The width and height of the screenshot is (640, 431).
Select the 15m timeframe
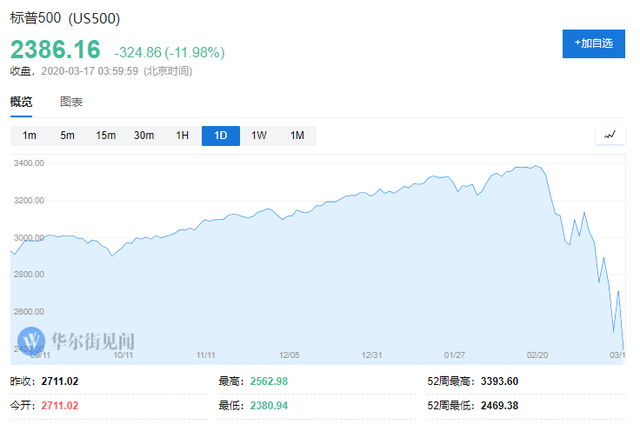tap(106, 136)
